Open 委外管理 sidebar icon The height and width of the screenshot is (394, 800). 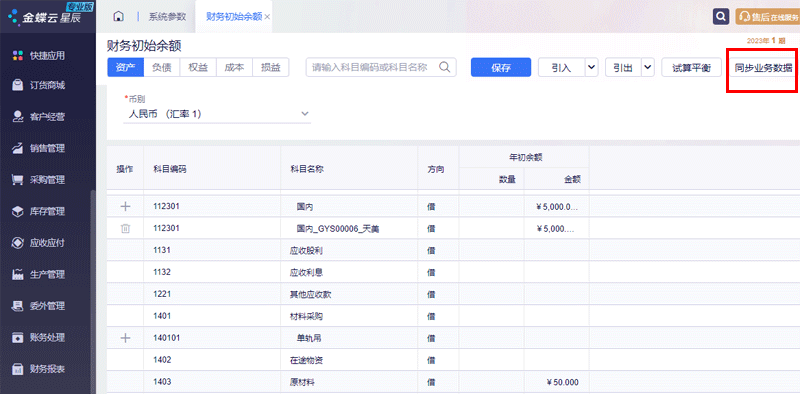(x=18, y=306)
